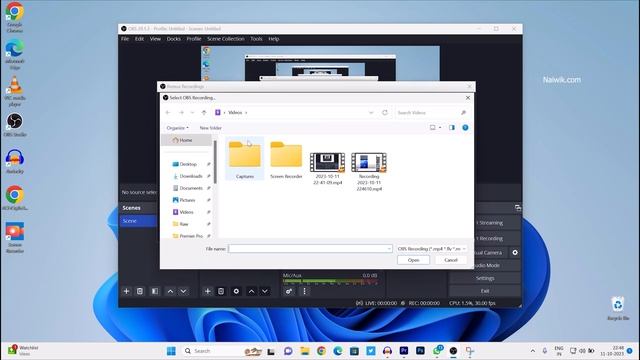The height and width of the screenshot is (360, 640).
Task: Open the OBS View menu
Action: pos(155,39)
